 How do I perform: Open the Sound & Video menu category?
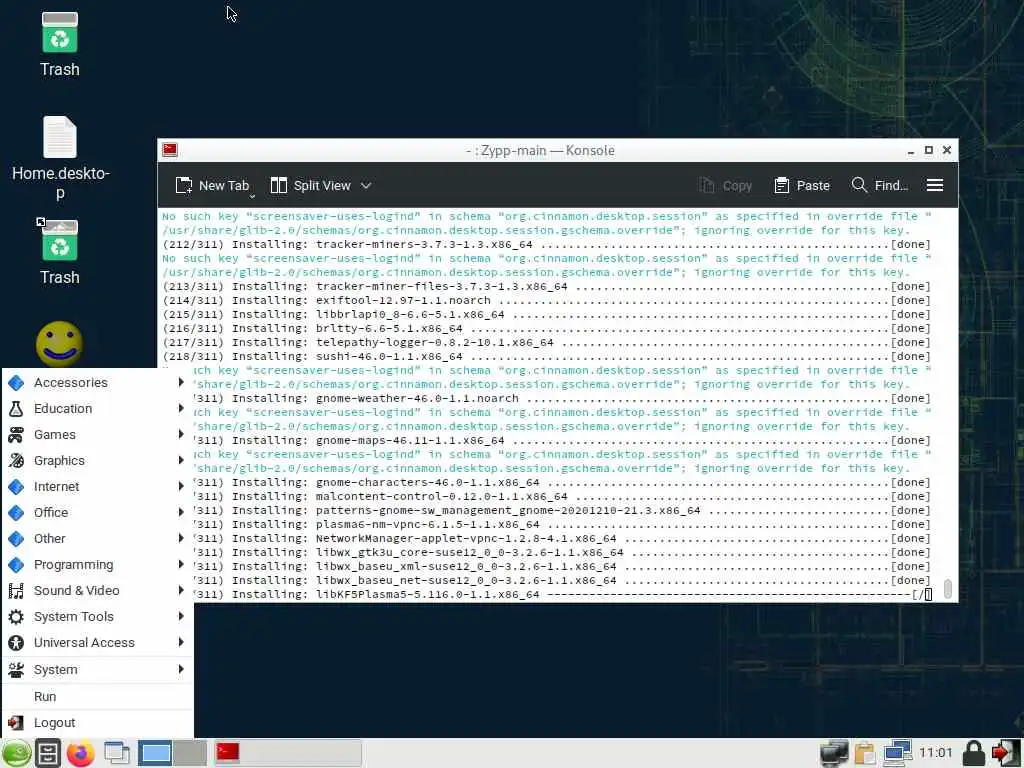point(97,590)
